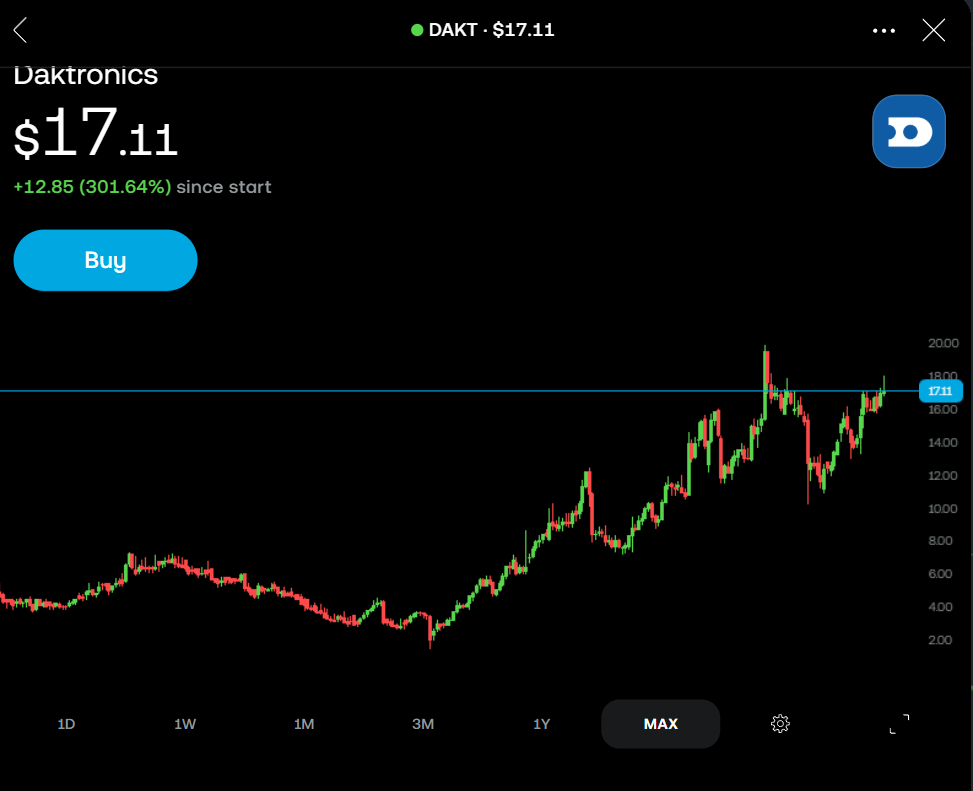Select the 3M time range
Viewport: 973px width, 791px height.
pos(423,724)
